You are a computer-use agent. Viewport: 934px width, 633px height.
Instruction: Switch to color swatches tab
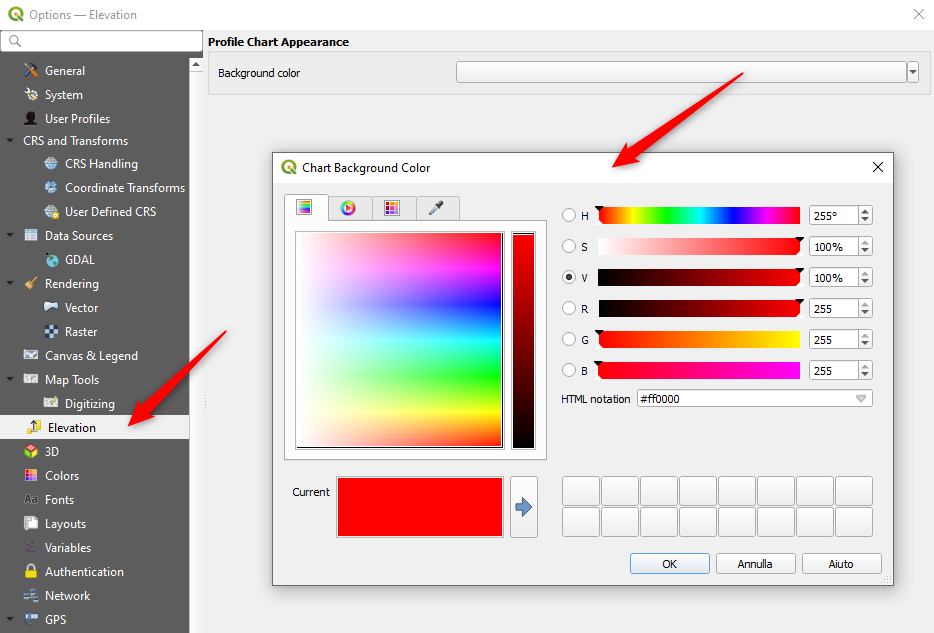point(392,208)
